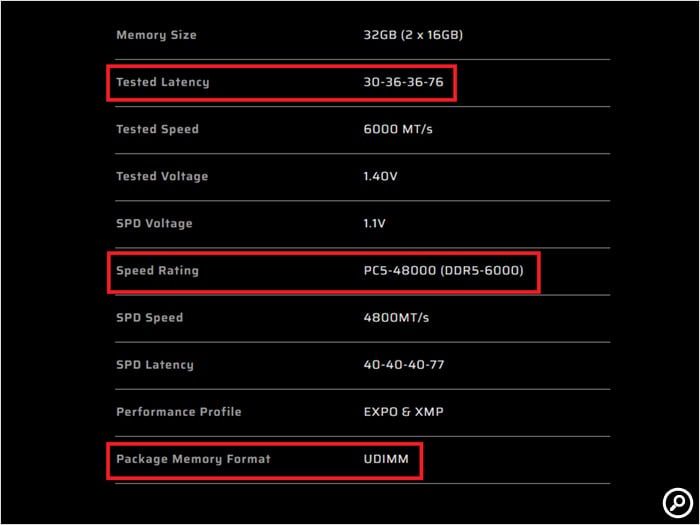Screen dimensions: 700x525
Task: Click the Performance Profile label
Action: (178, 411)
